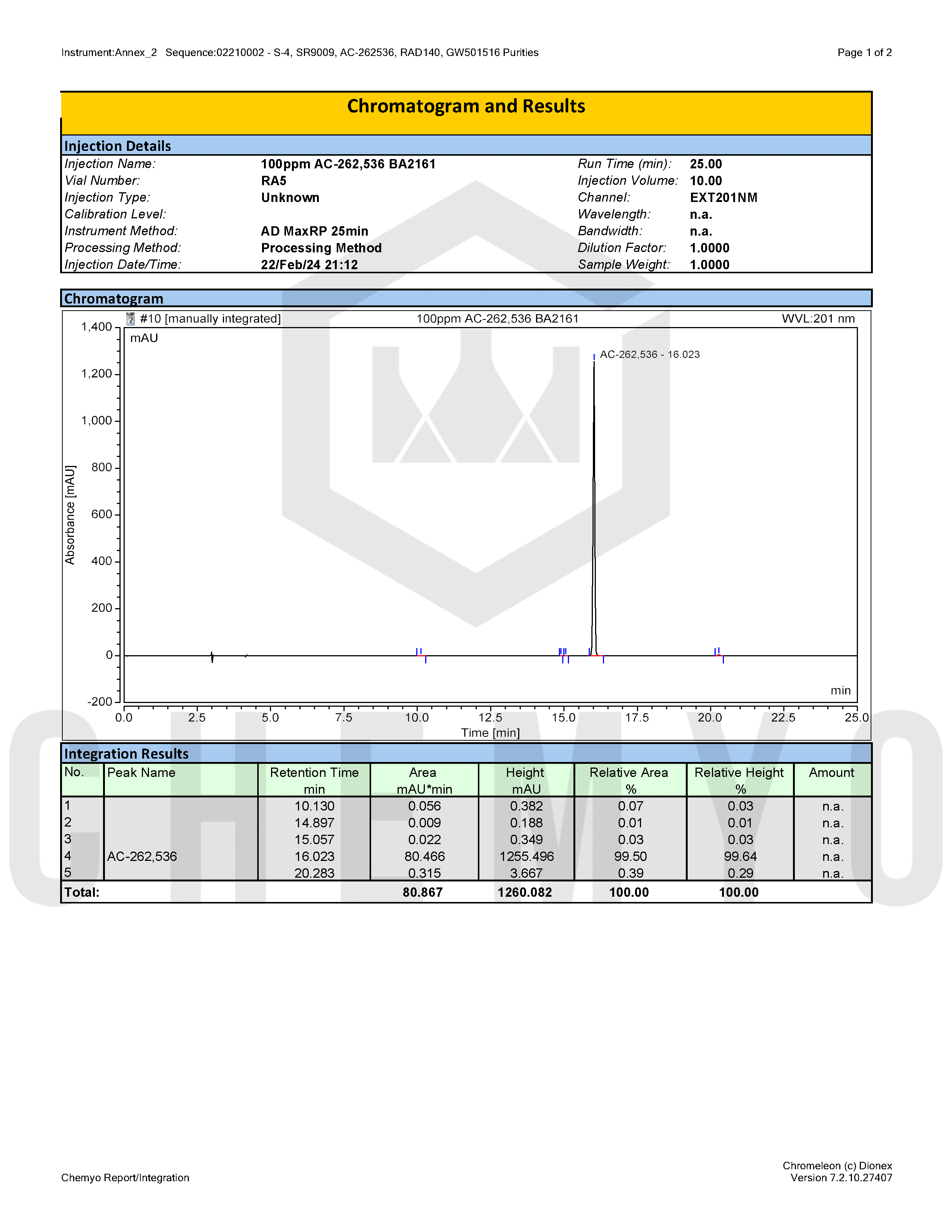Click the Total area value 80.867
Screen dimensions: 952x1232
(x=422, y=892)
